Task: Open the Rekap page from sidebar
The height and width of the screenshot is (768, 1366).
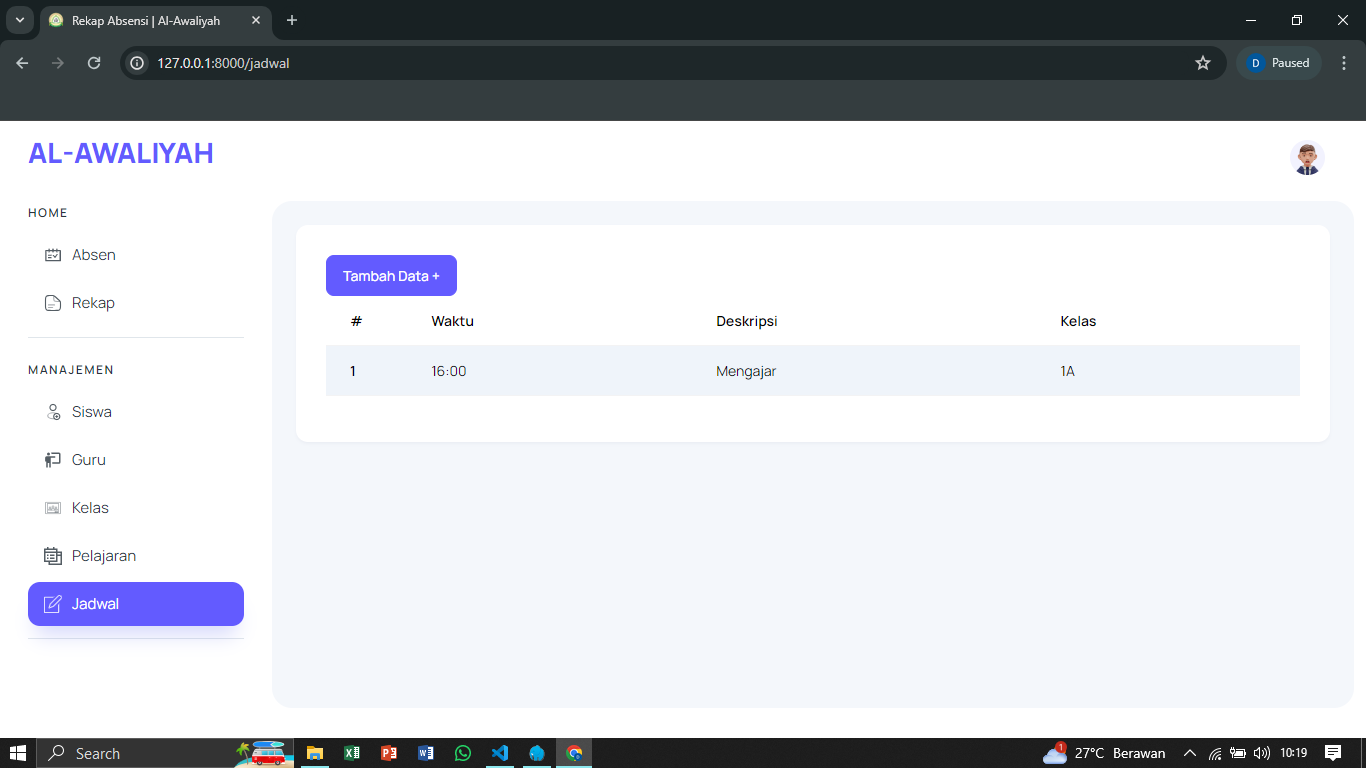Action: [93, 303]
